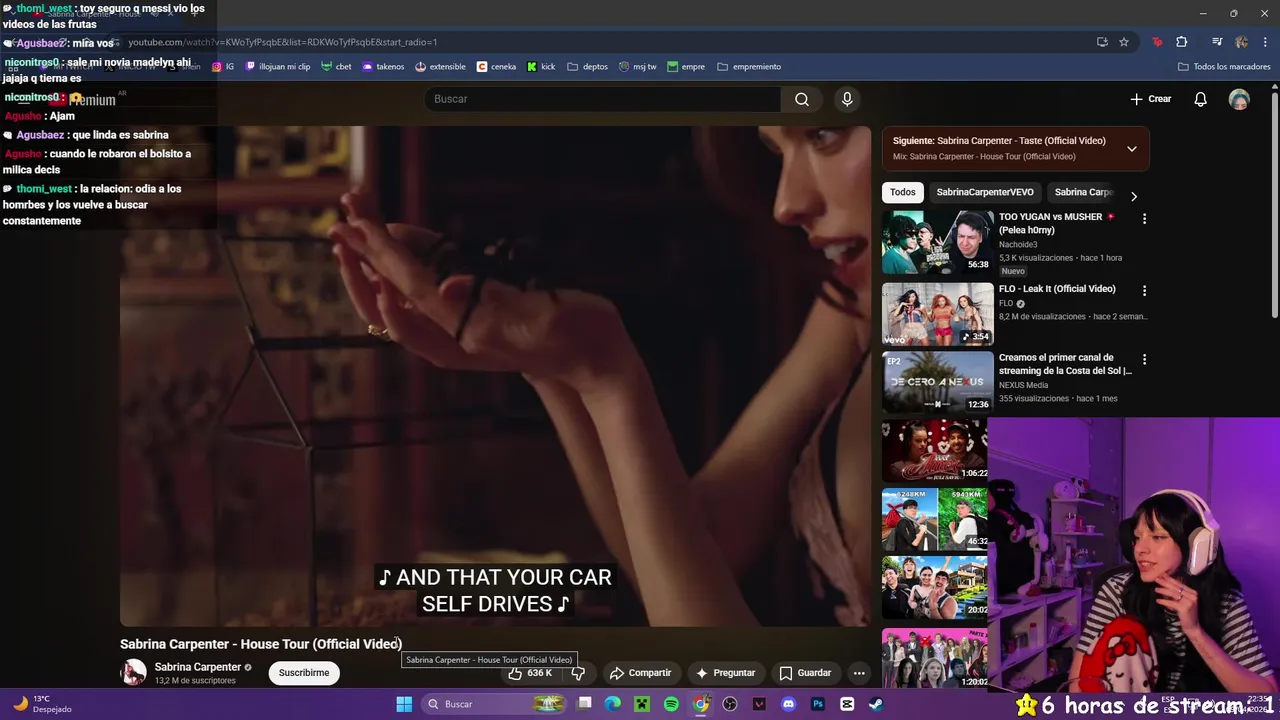
Task: Open the weather widget showing 13°C
Action: tap(42, 704)
